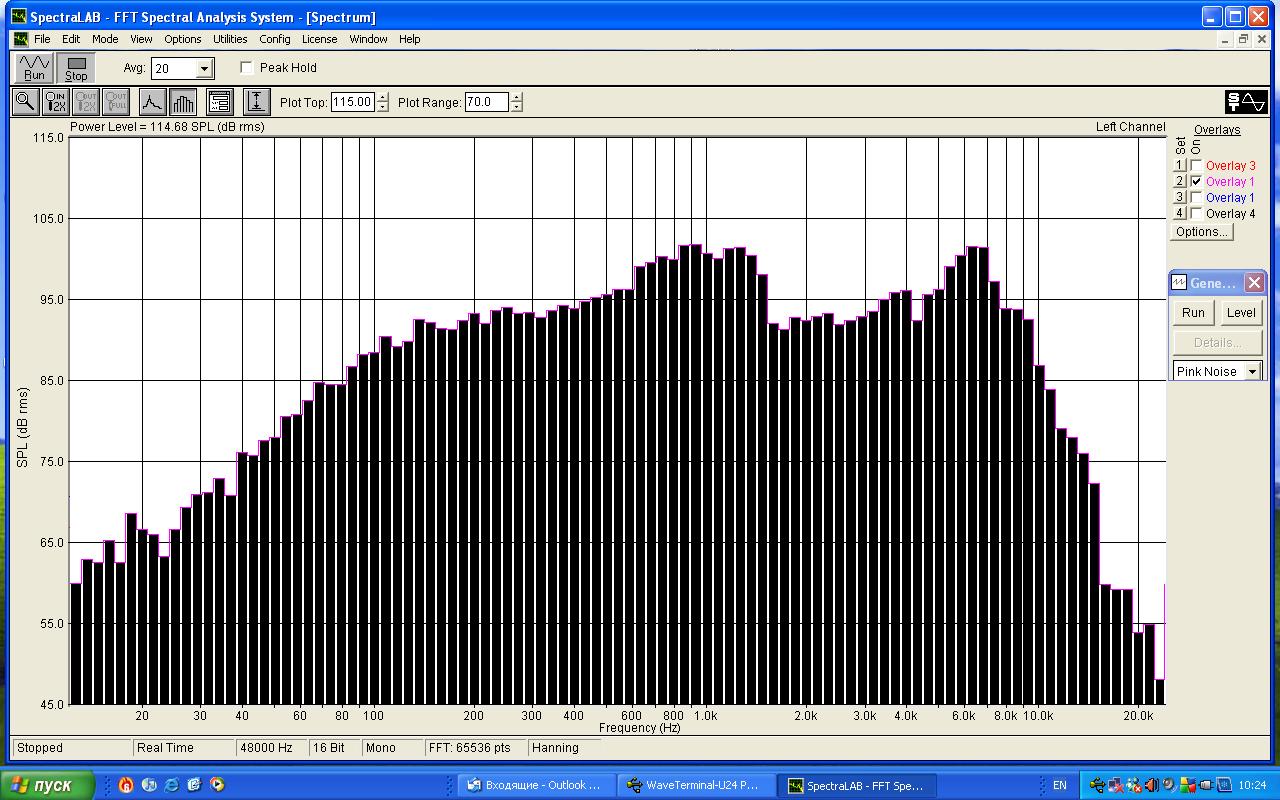Open the Config menu

coord(275,39)
